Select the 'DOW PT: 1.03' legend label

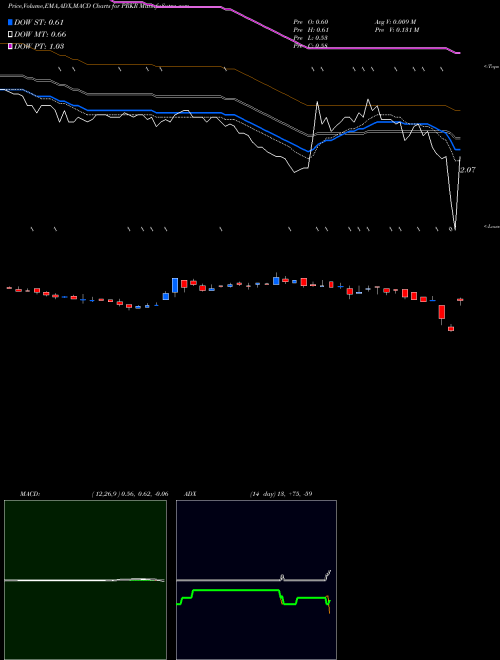pos(39,46)
